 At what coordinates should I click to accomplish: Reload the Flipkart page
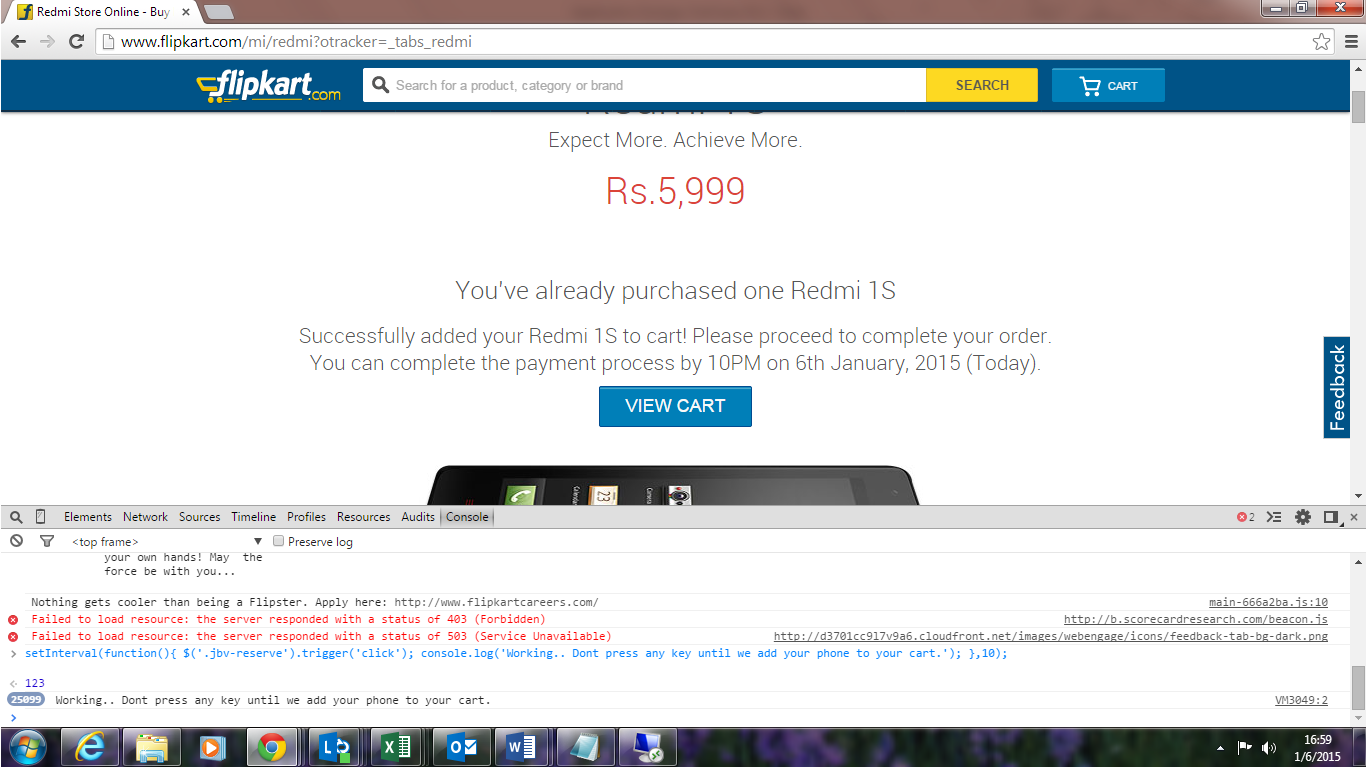point(76,42)
